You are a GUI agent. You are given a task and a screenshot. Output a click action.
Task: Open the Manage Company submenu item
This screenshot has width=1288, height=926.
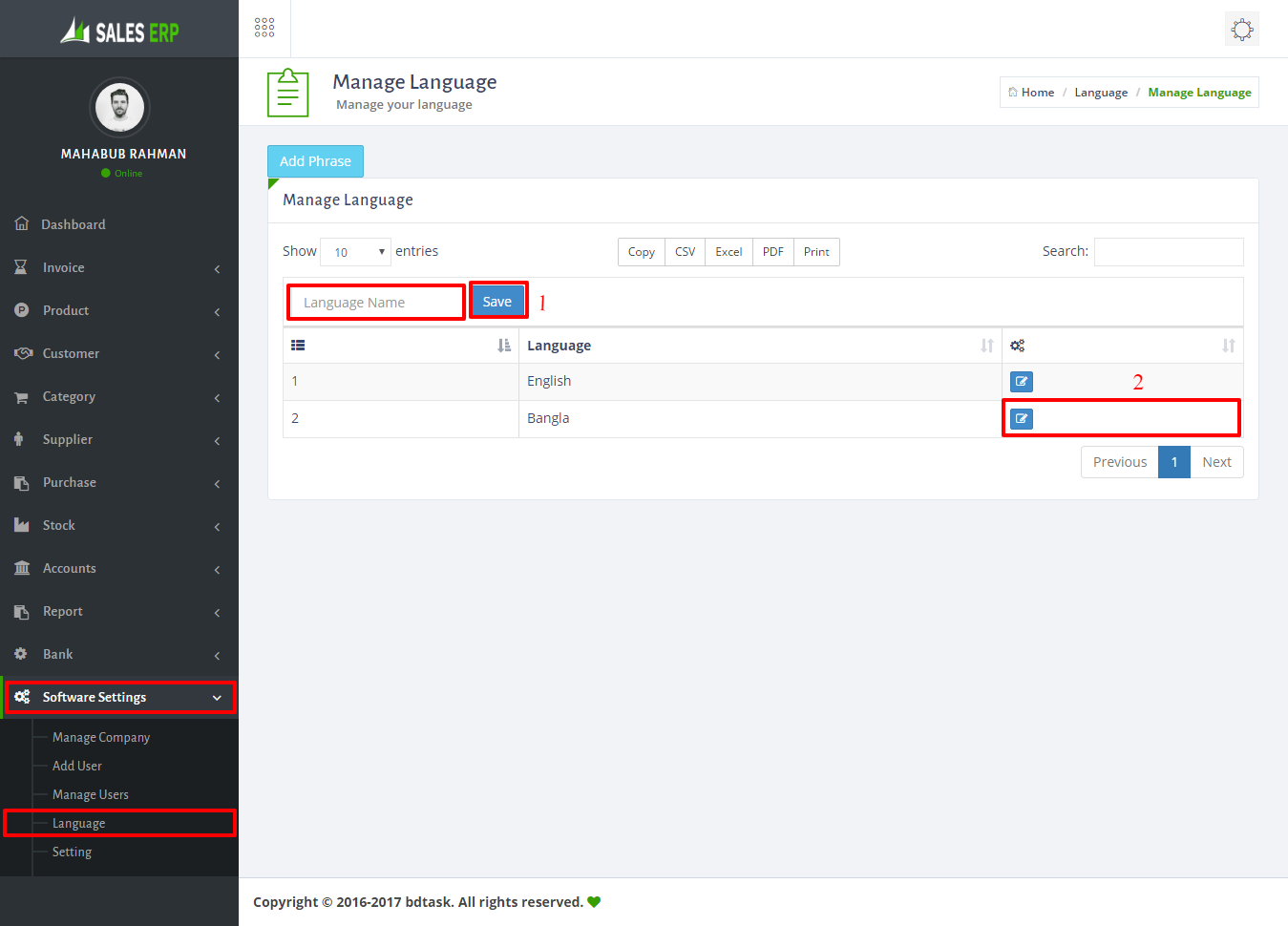[101, 738]
